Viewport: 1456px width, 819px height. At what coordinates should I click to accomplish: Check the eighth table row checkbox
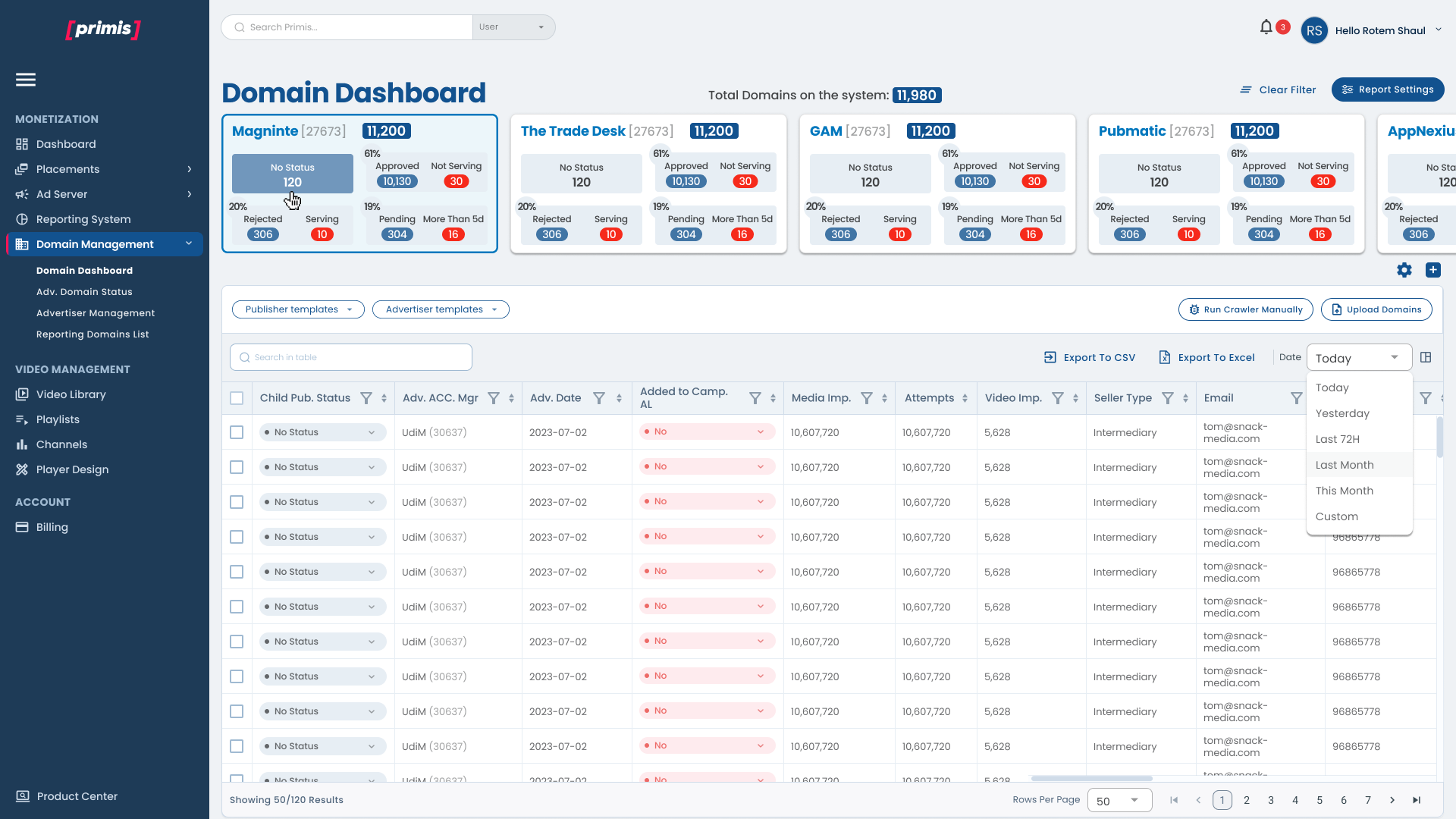(237, 676)
